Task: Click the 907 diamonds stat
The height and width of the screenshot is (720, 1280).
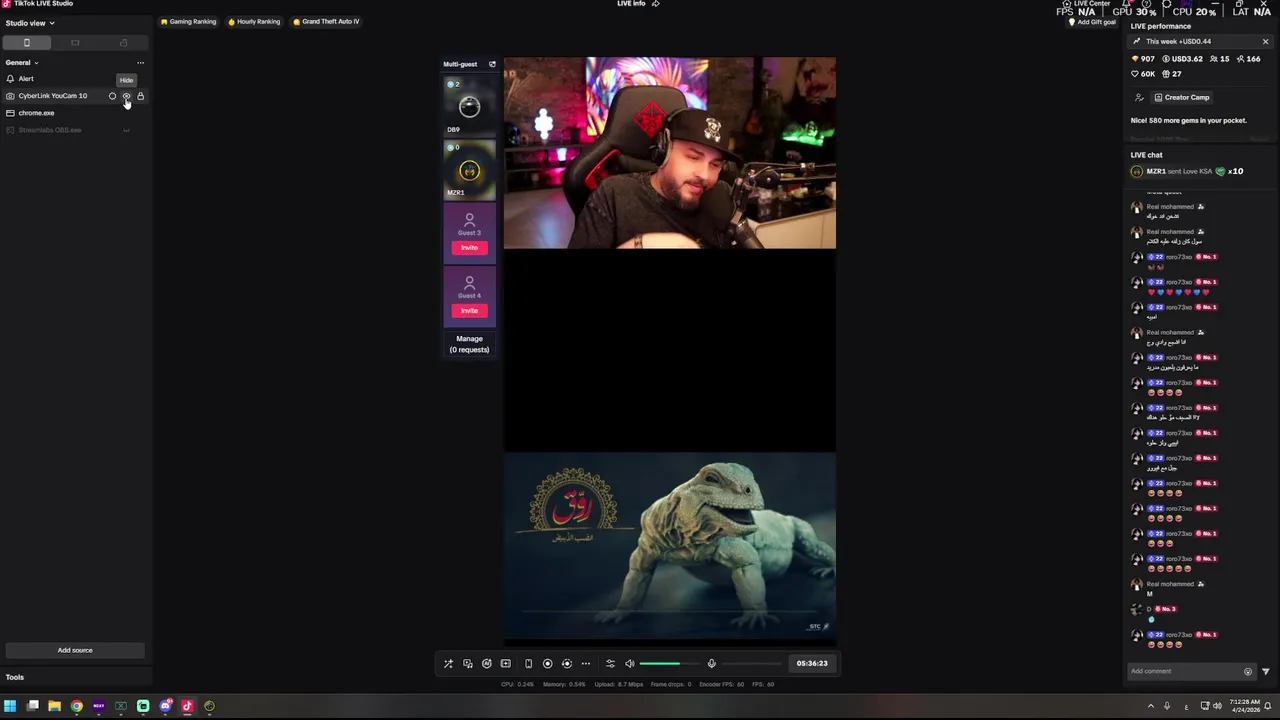Action: tap(1142, 59)
